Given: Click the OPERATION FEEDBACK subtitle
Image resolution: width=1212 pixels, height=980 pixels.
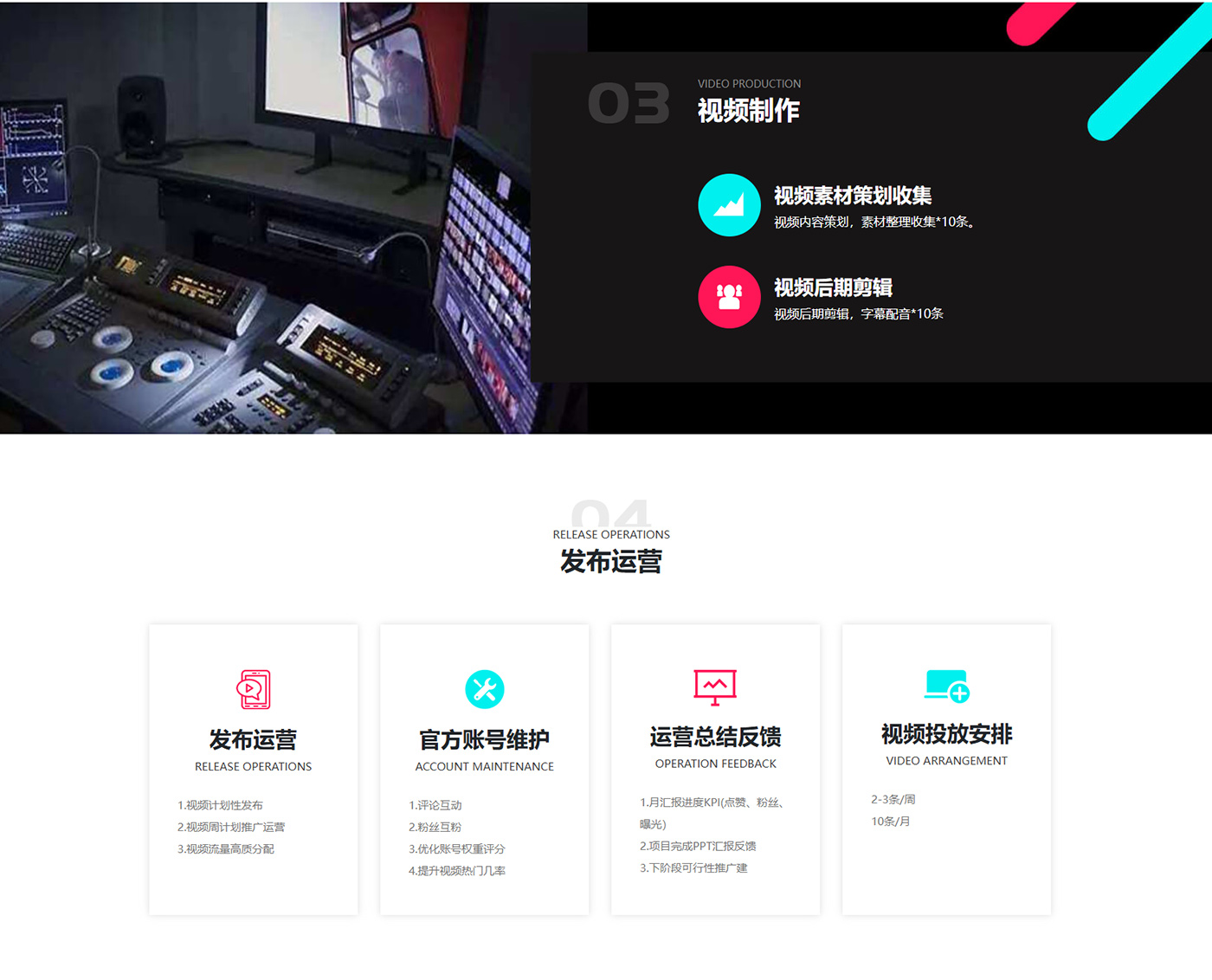Looking at the screenshot, I should point(715,764).
